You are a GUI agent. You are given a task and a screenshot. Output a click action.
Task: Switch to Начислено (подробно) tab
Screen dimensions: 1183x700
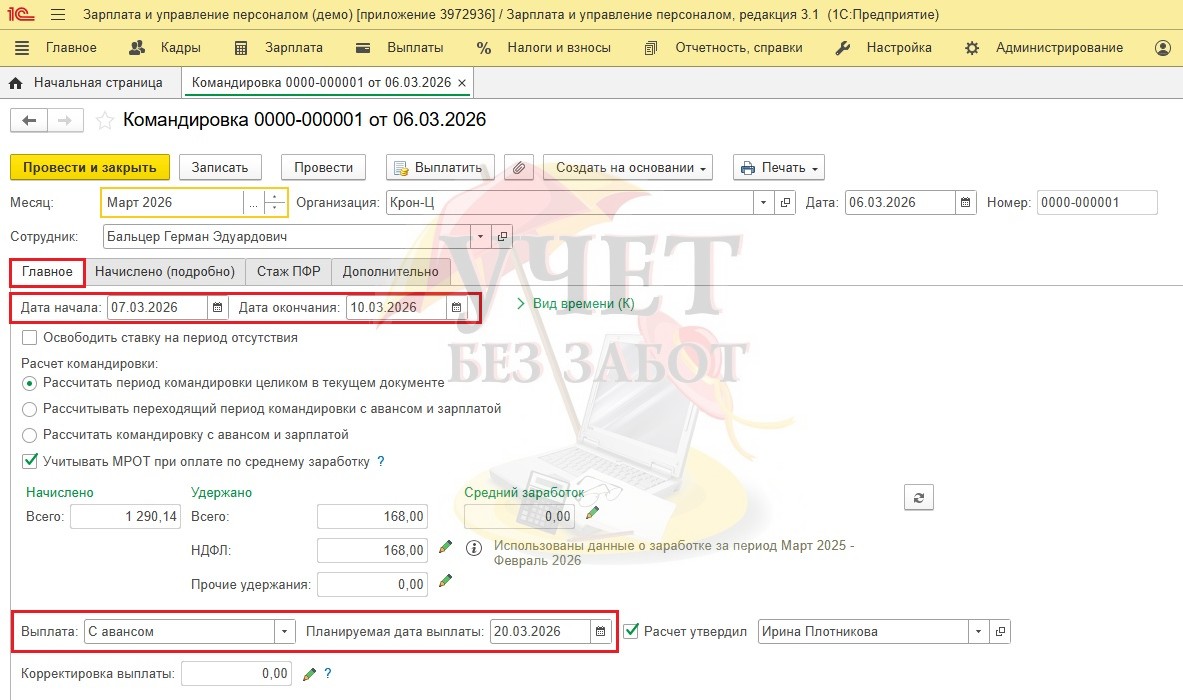165,271
